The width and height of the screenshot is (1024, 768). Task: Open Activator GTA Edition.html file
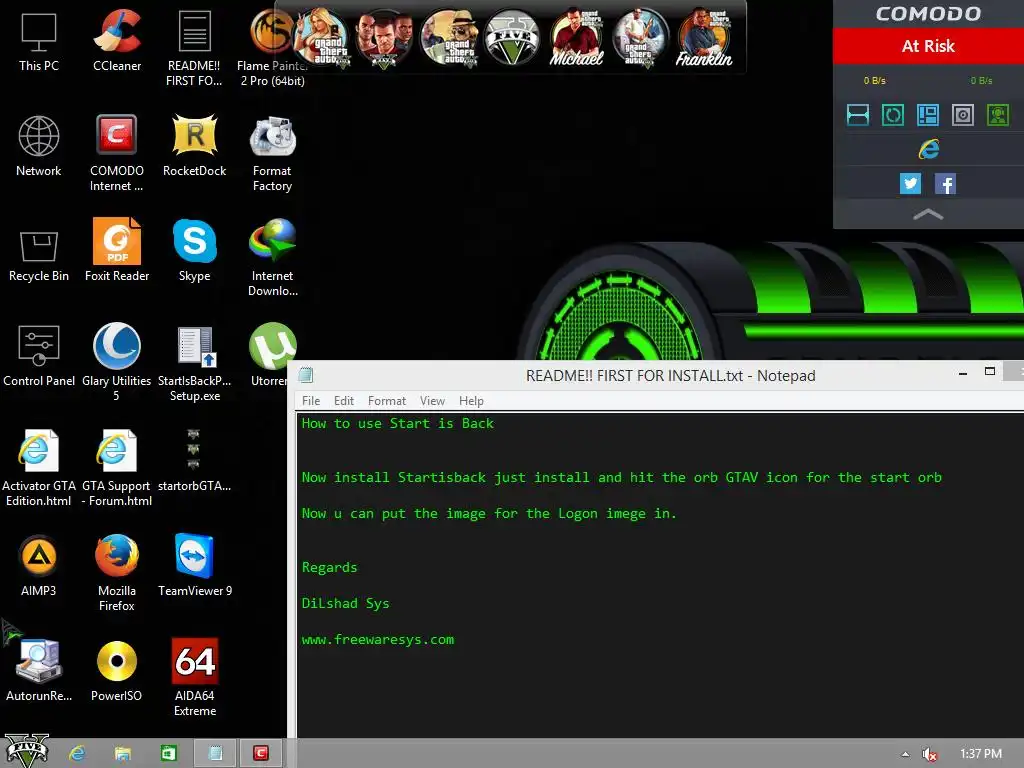tap(39, 467)
